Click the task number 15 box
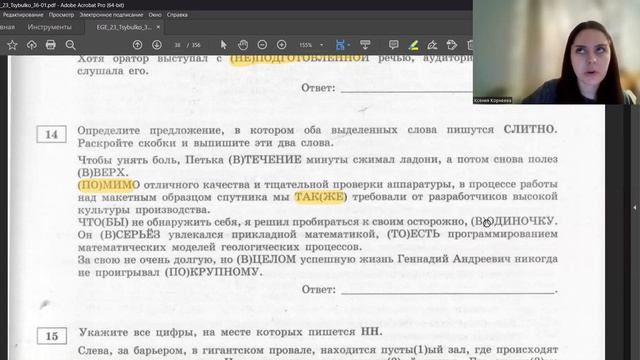Viewport: 640px width, 360px height. pos(52,336)
